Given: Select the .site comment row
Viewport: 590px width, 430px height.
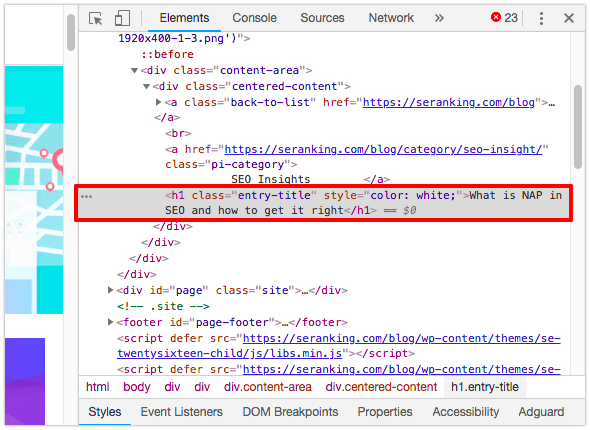Looking at the screenshot, I should click(163, 306).
